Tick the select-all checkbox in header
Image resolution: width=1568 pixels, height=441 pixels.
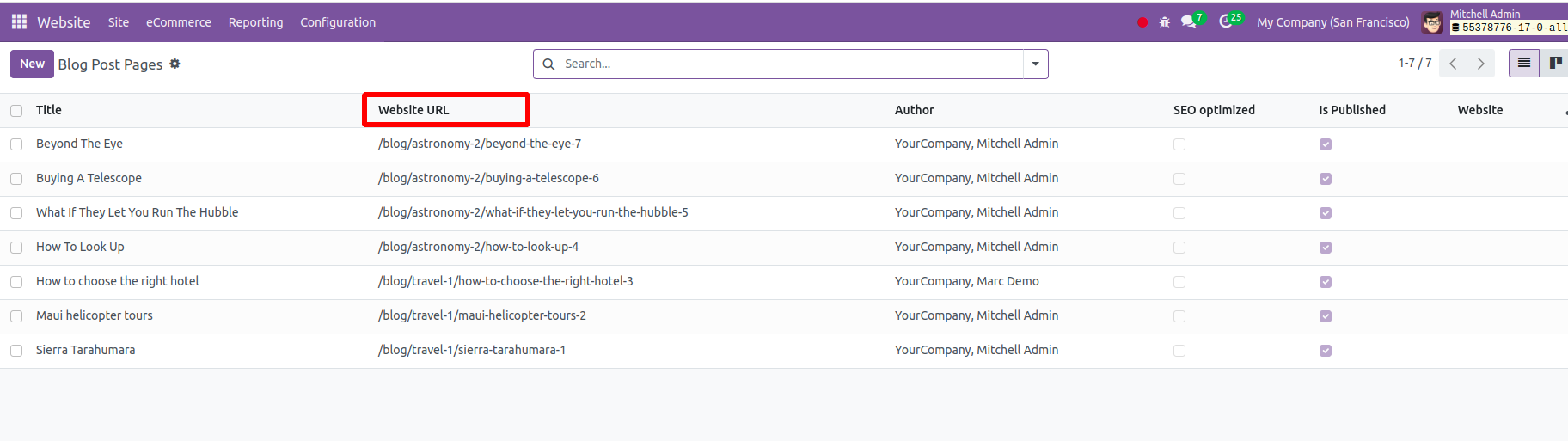coord(16,110)
